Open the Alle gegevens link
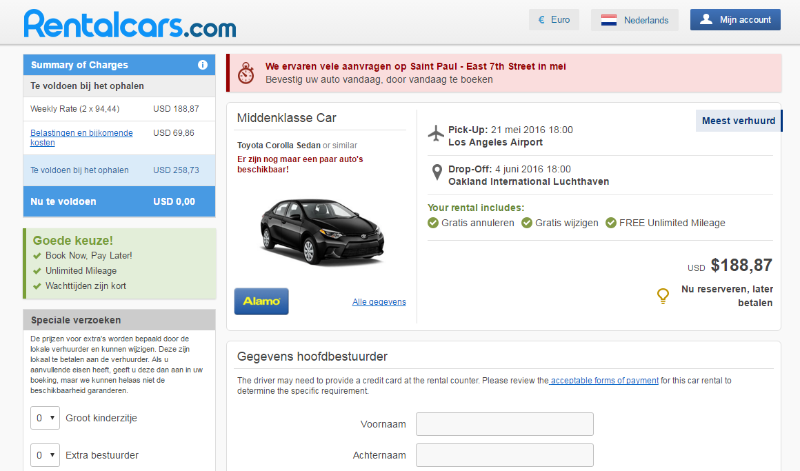Viewport: 800px width, 471px height. pyautogui.click(x=379, y=302)
